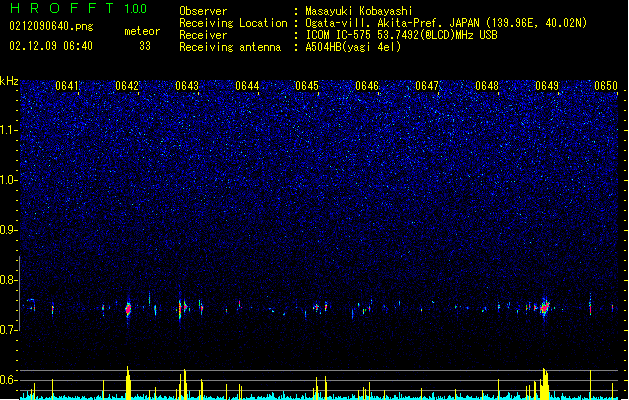The width and height of the screenshot is (629, 400).
Task: Click the strong meteor echo near 0642
Action: pos(128,309)
